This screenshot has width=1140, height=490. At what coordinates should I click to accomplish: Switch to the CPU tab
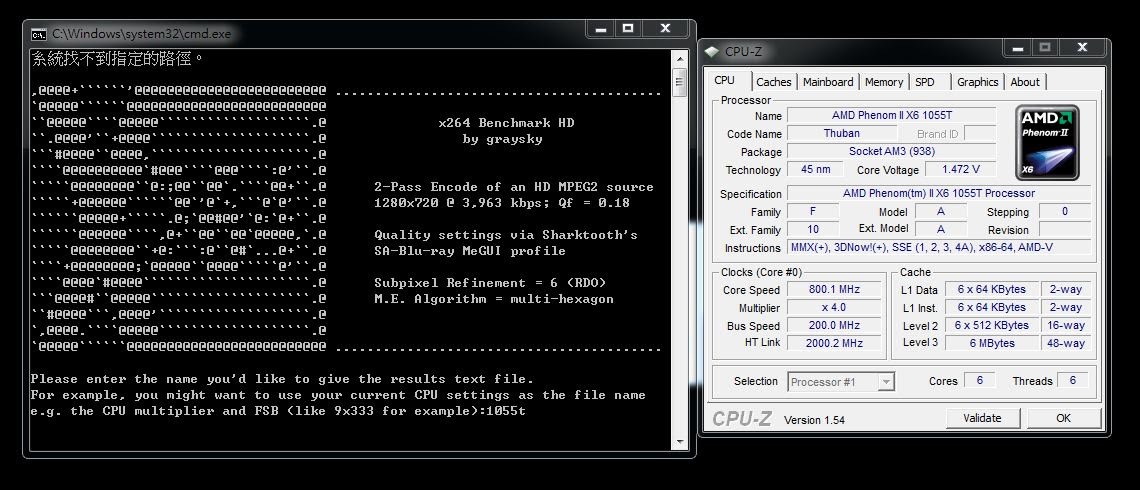724,81
